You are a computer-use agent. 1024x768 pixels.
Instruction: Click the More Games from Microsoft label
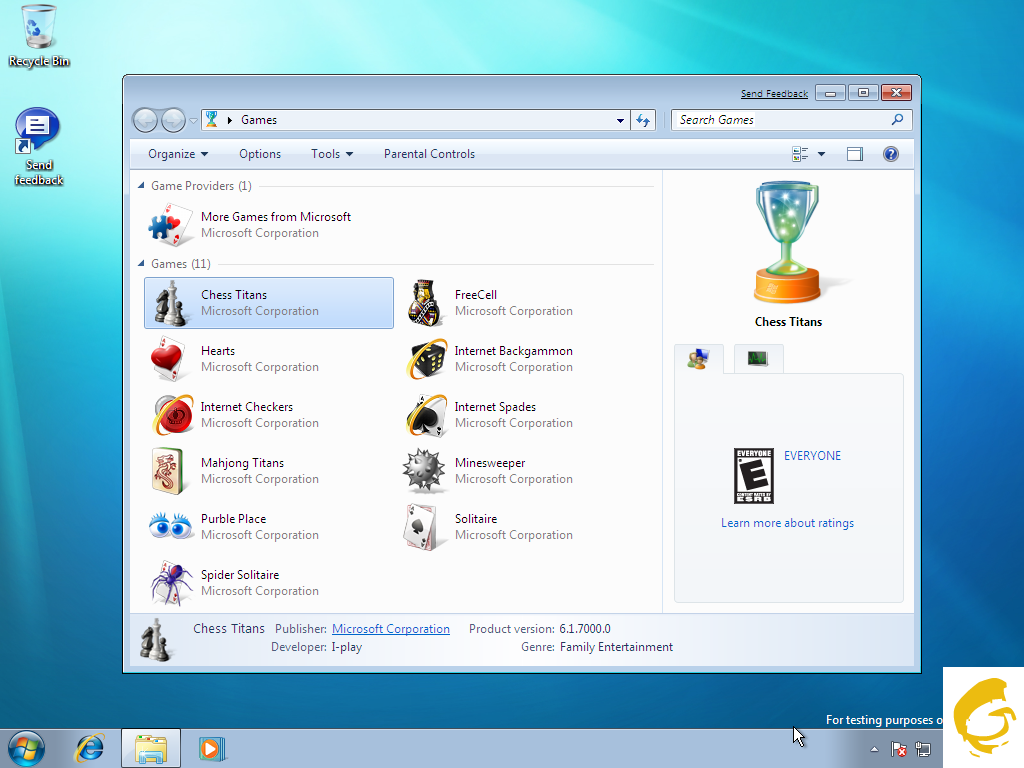tap(276, 217)
